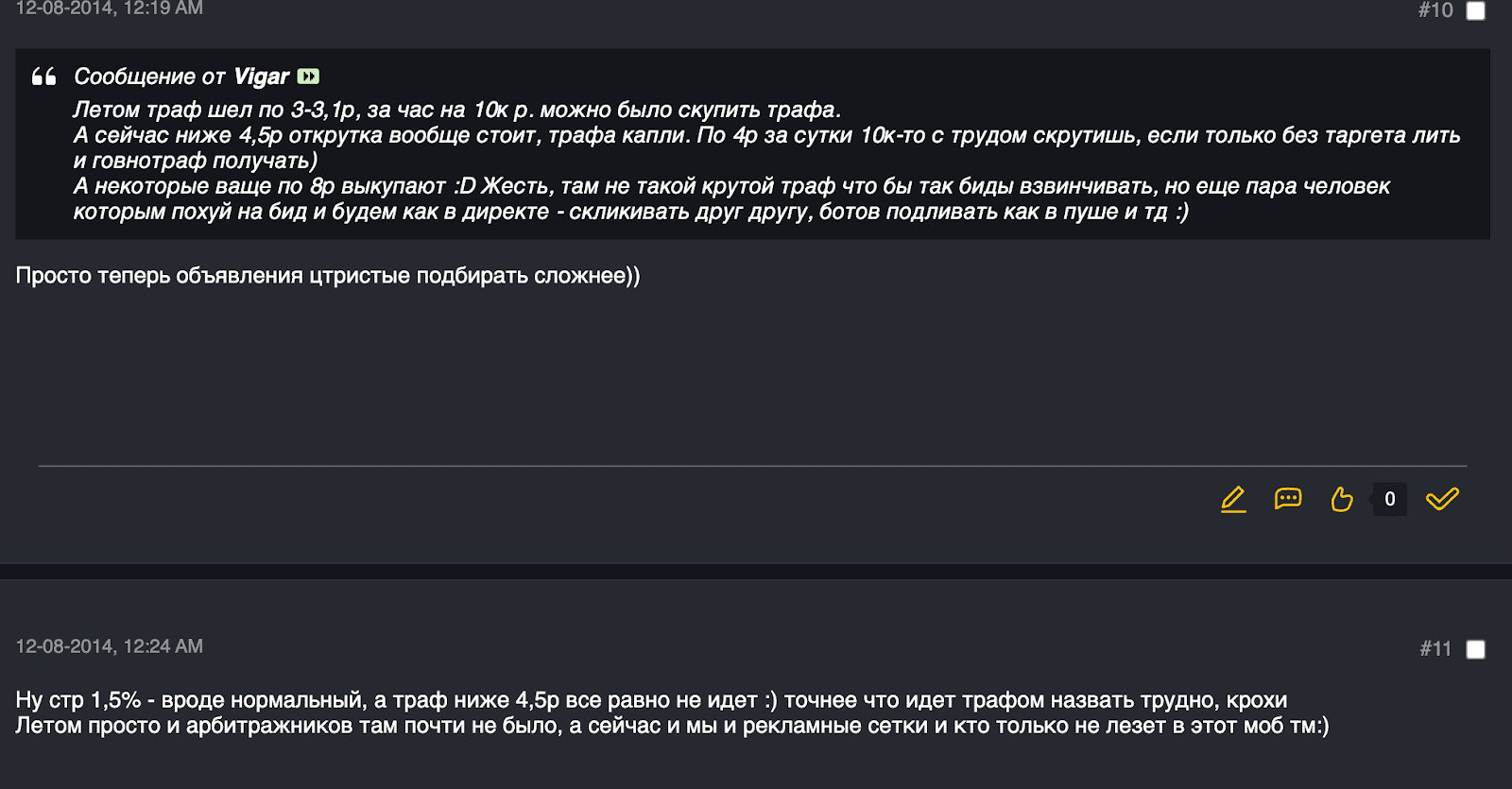1512x789 pixels.
Task: Open the #10 post permalink
Action: (1435, 10)
